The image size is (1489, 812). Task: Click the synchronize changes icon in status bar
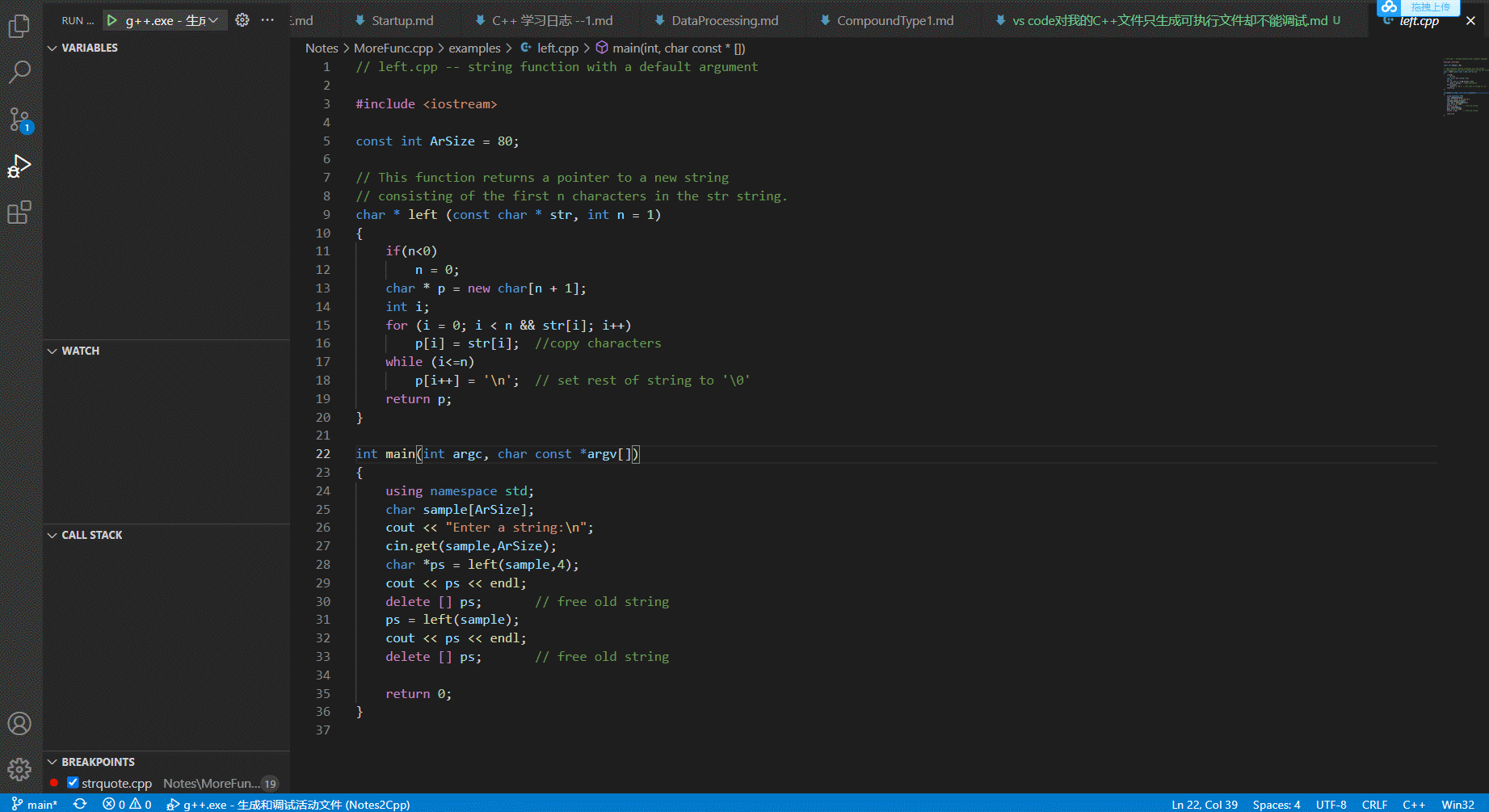point(80,804)
